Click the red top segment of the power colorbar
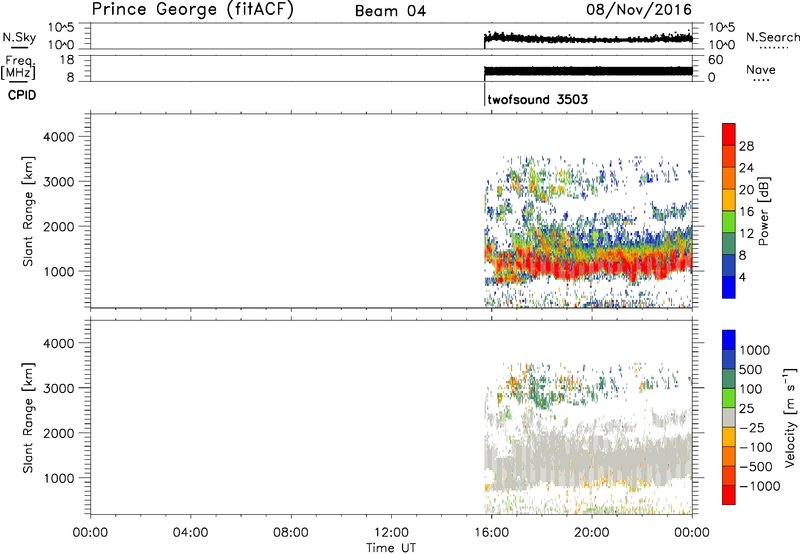Viewport: 800px width, 554px height. tap(729, 134)
